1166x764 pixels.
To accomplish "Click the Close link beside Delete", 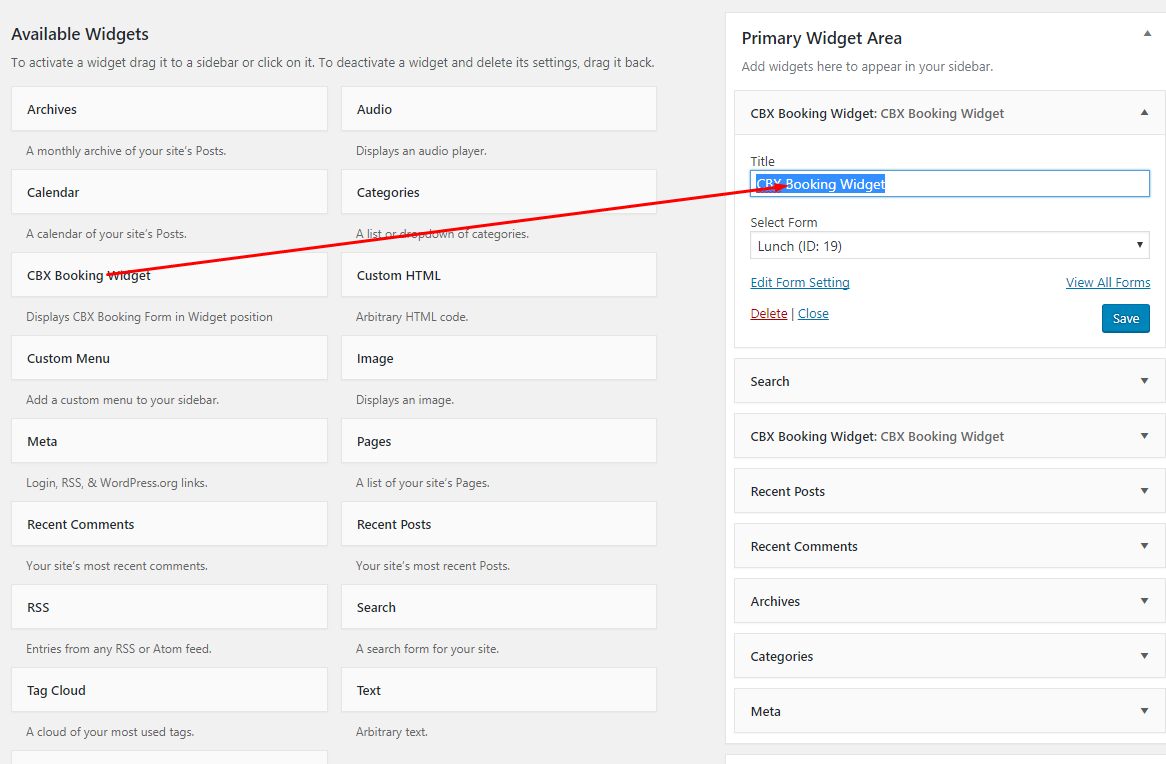I will pyautogui.click(x=813, y=314).
